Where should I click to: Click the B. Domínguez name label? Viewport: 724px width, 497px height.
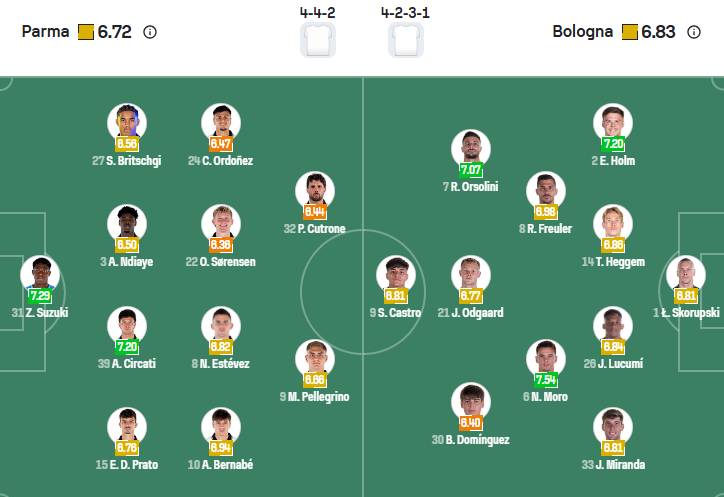[471, 439]
